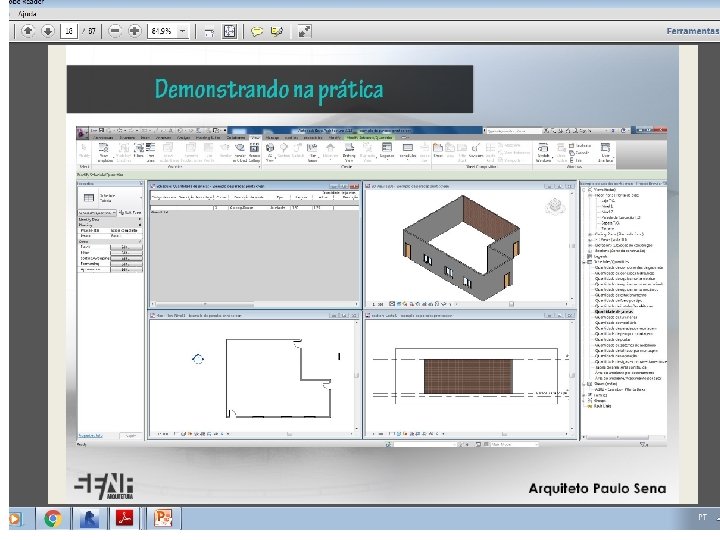Open the Properties help link

tap(90, 435)
